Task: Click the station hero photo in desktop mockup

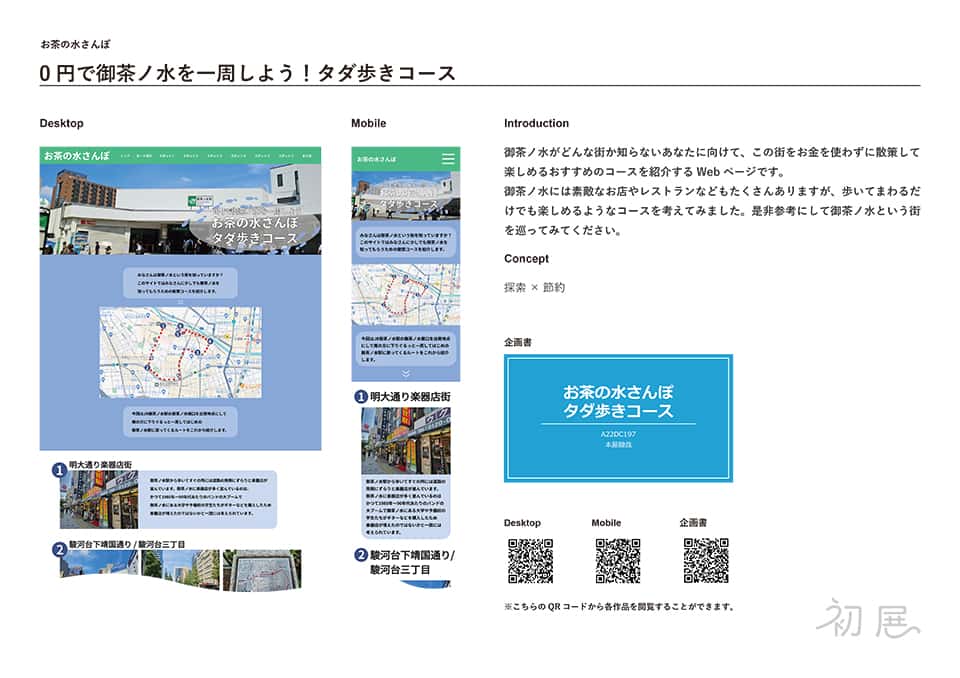Action: coord(181,209)
